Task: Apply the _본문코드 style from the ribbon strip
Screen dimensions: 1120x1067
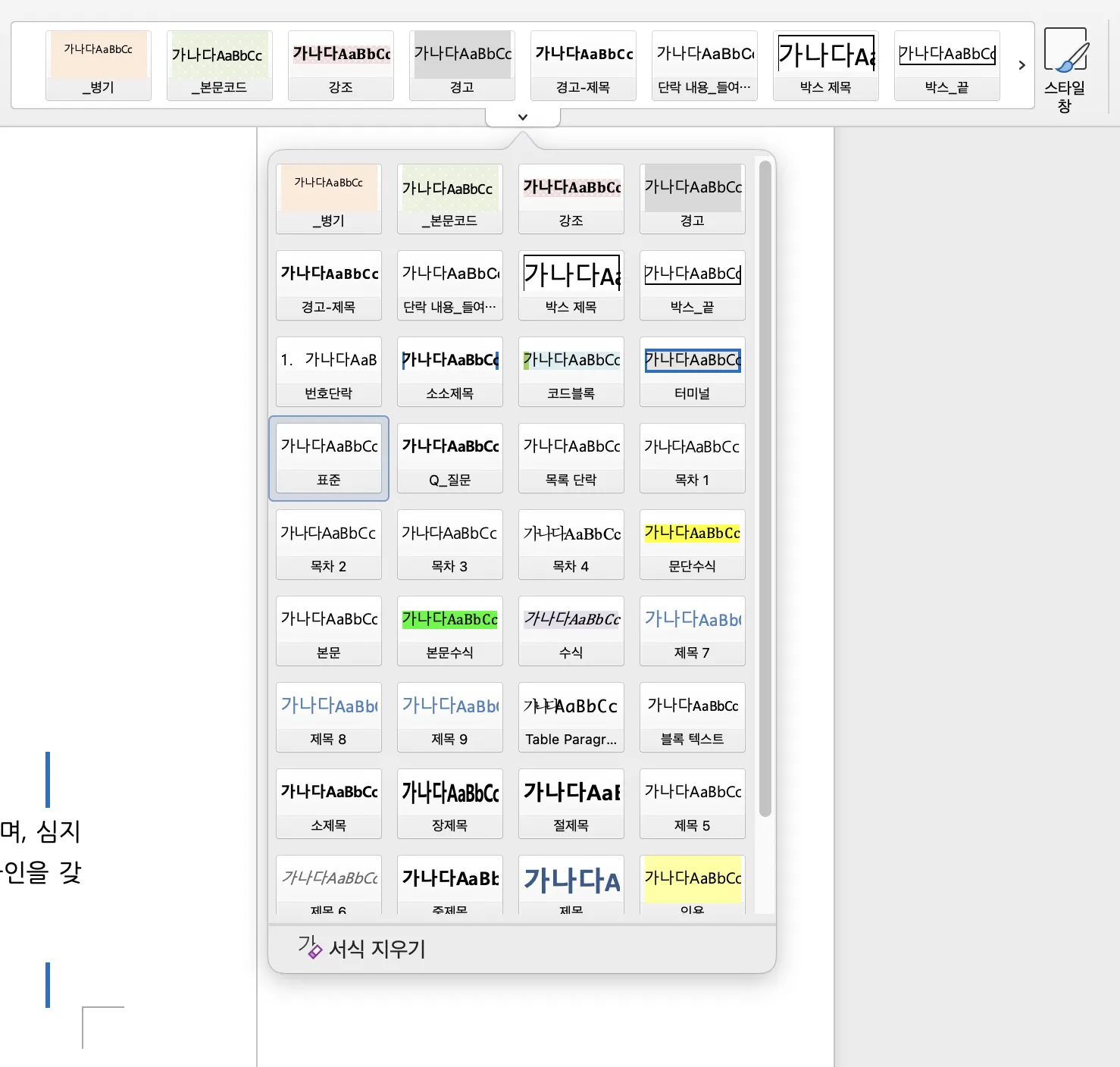Action: tap(220, 66)
